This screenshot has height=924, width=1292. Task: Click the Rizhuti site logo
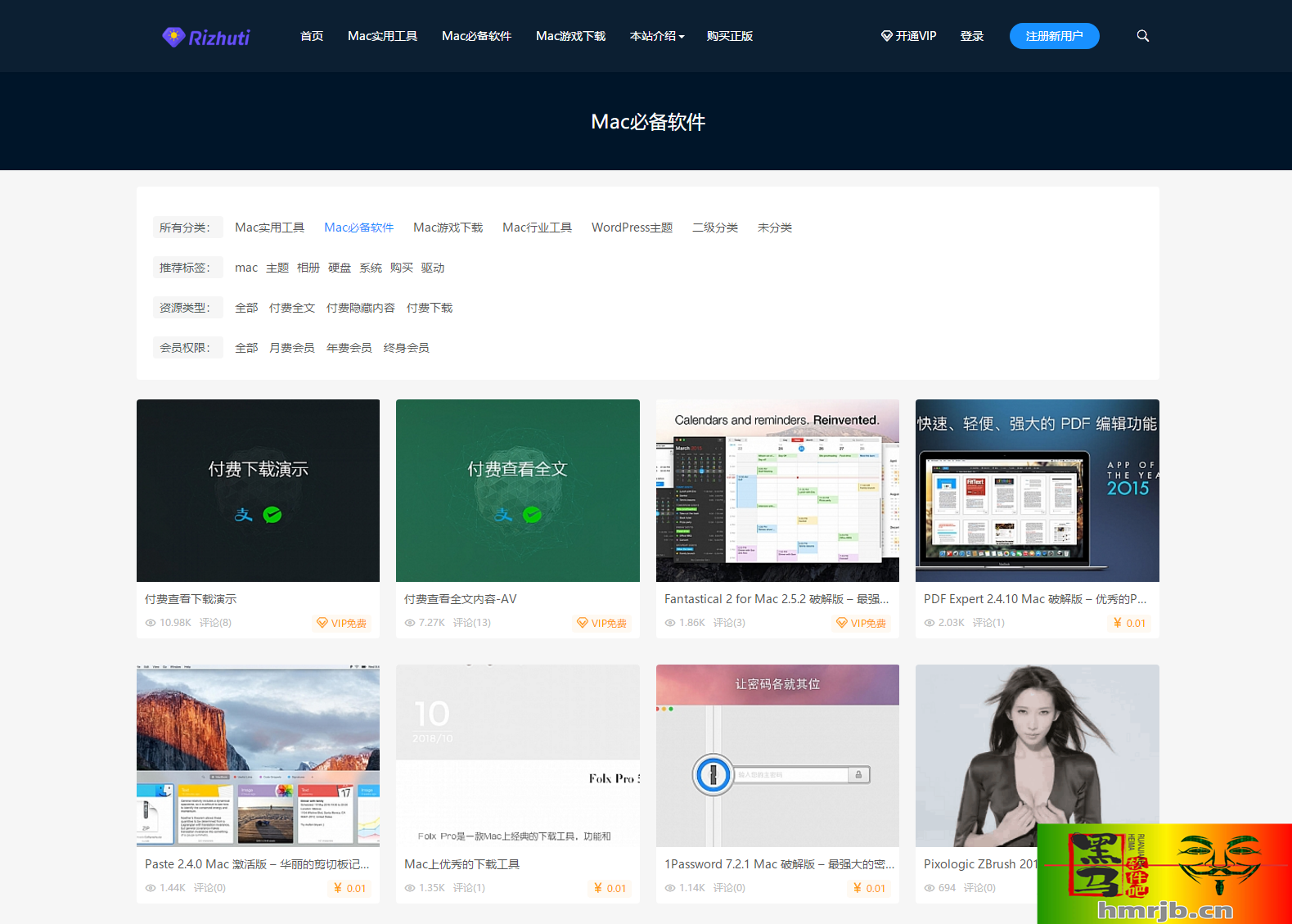click(x=206, y=37)
